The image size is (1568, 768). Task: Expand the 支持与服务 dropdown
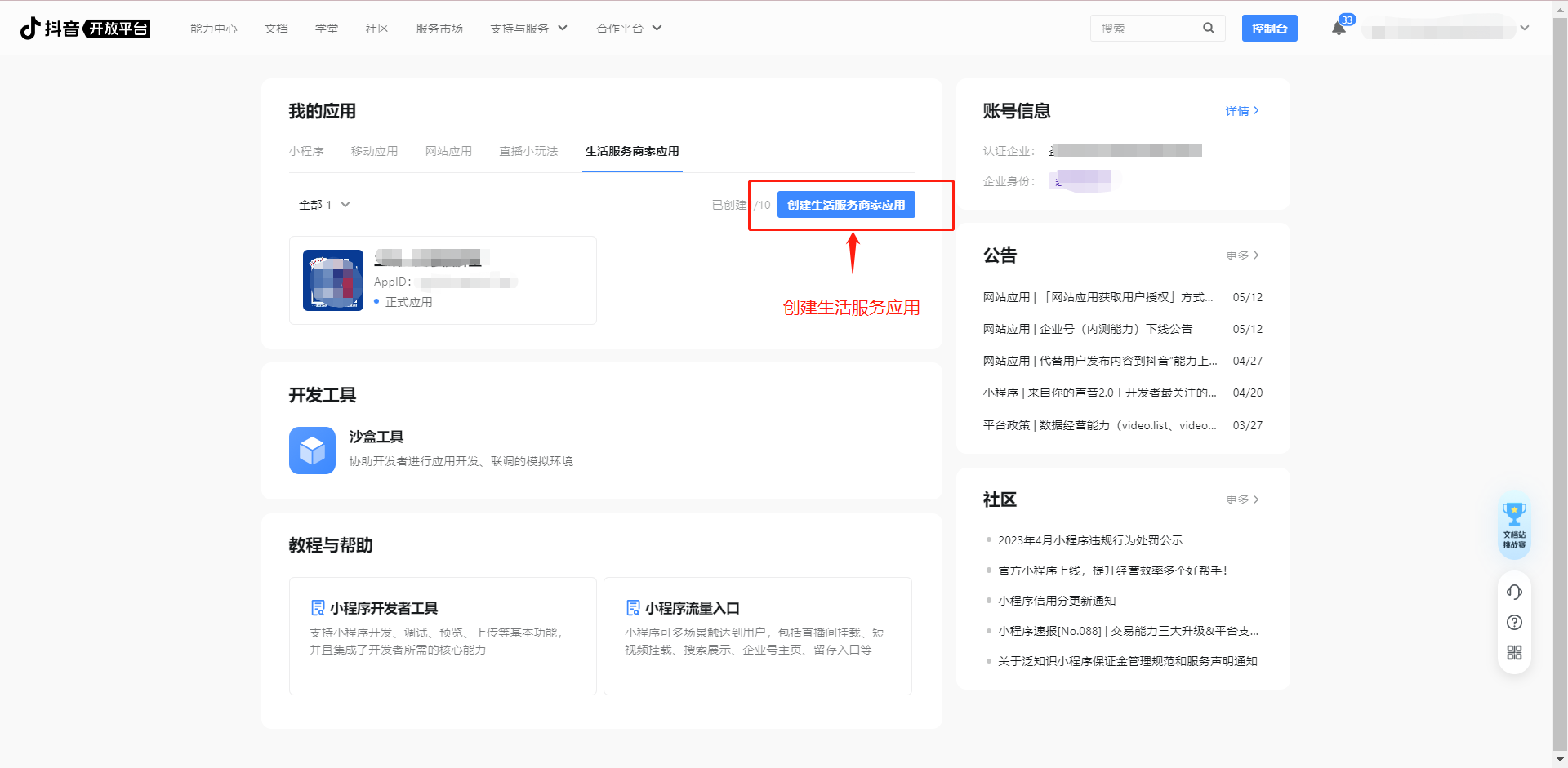pyautogui.click(x=528, y=29)
